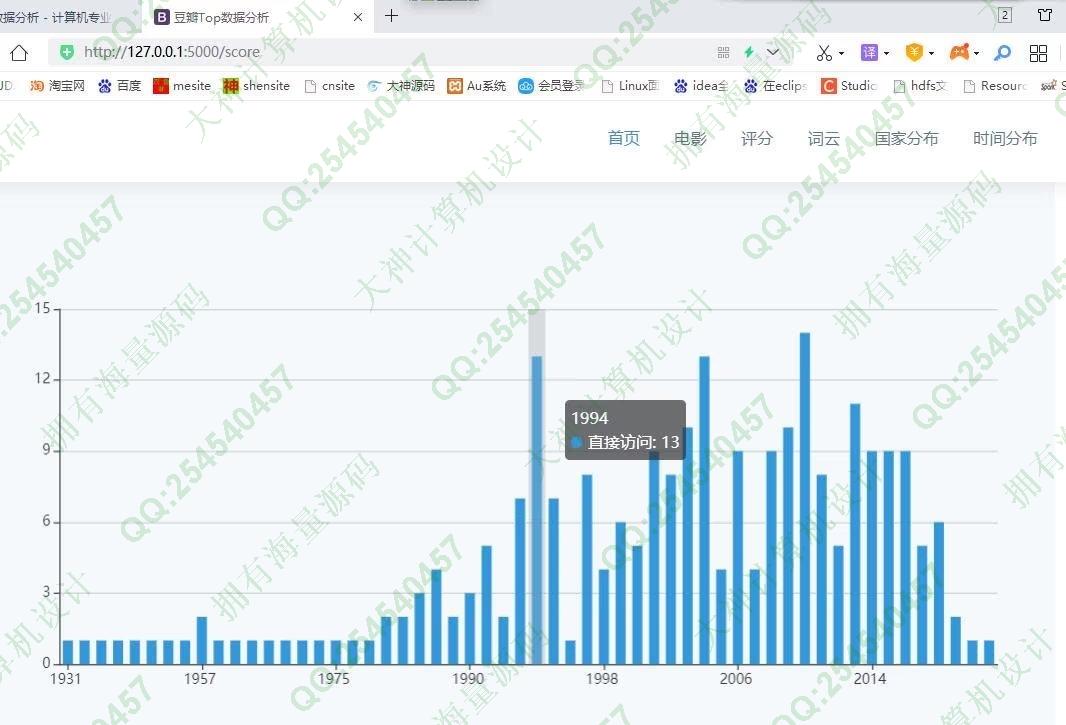Open the mesite bookmark
The width and height of the screenshot is (1066, 725).
pos(182,86)
